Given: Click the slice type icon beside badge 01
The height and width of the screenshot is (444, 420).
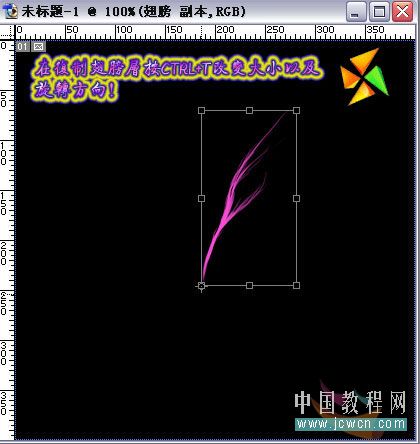Looking at the screenshot, I should [x=38, y=46].
